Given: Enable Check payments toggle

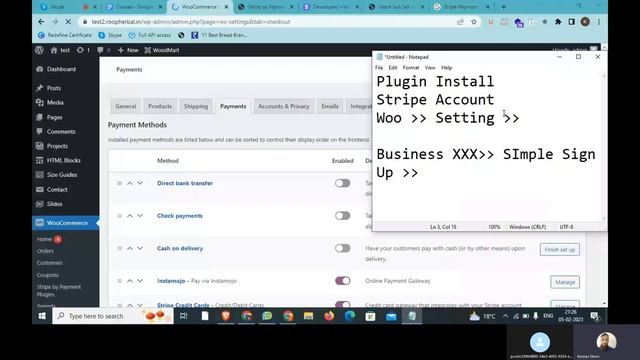Looking at the screenshot, I should point(342,216).
